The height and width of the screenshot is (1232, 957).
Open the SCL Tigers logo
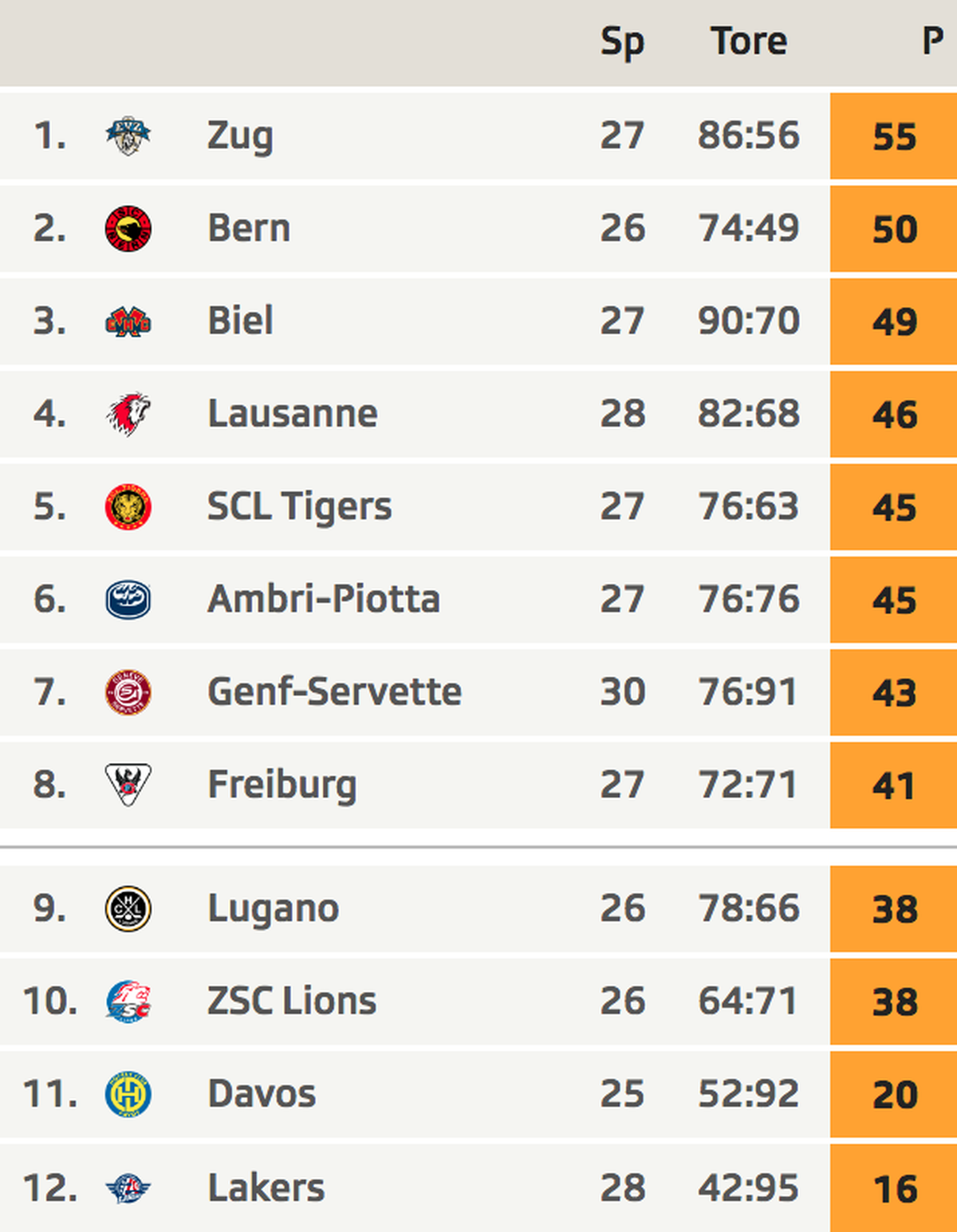pos(128,507)
